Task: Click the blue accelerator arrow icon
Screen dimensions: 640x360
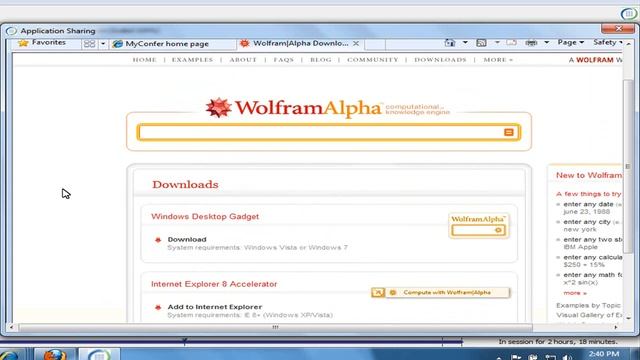Action: pyautogui.click(x=378, y=293)
